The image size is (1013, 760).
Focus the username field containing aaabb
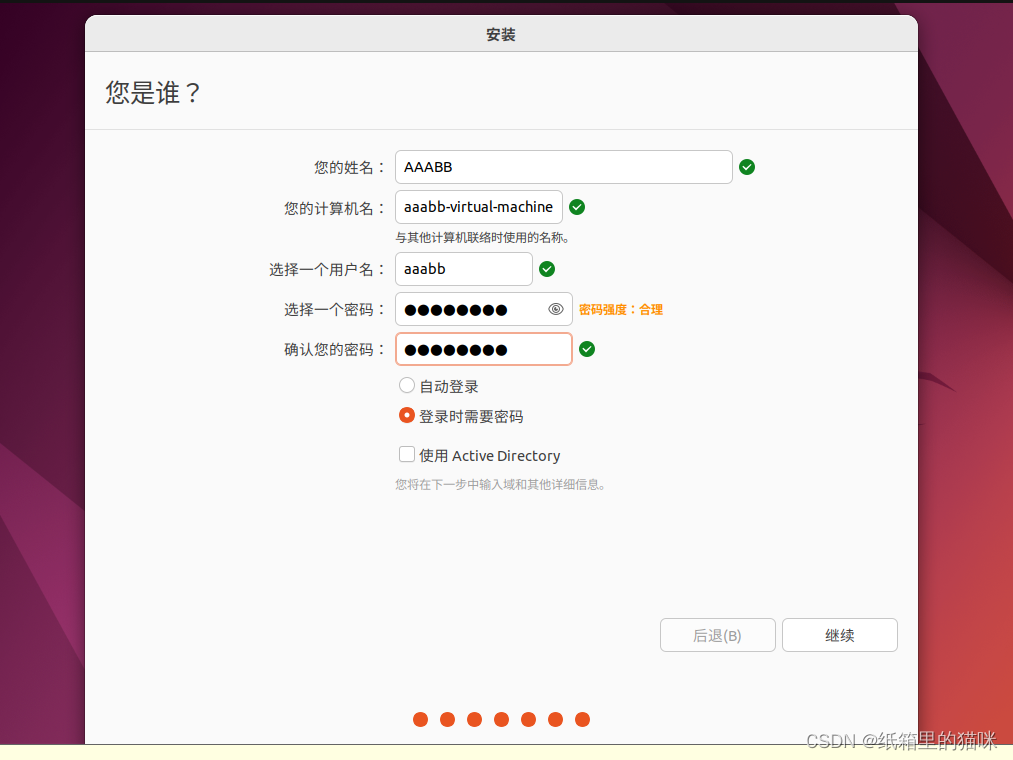tap(464, 269)
